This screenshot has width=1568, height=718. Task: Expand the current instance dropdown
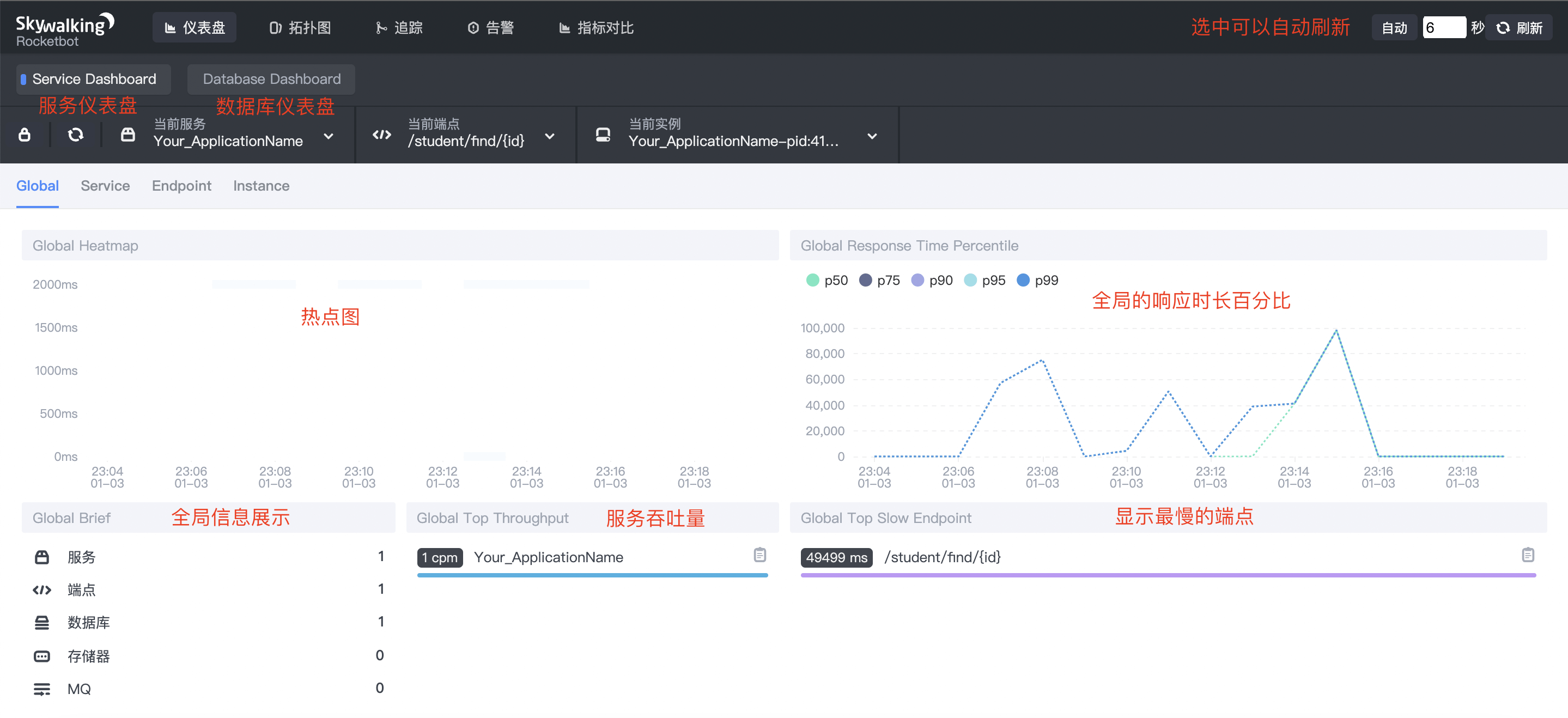coord(872,136)
